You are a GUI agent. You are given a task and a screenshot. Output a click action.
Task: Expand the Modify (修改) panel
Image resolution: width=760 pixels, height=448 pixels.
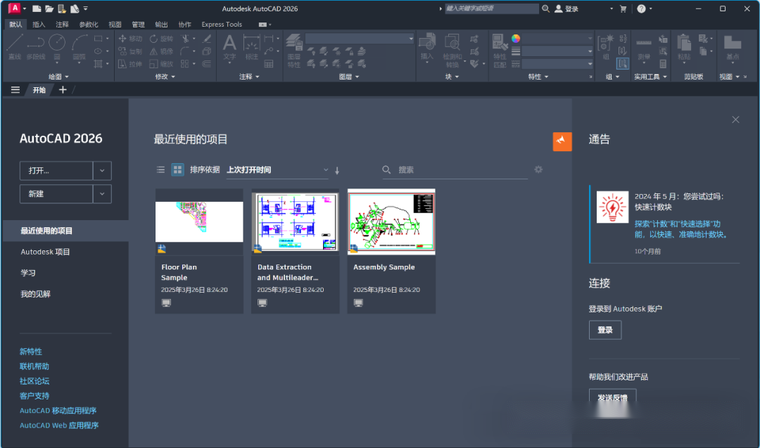tap(165, 77)
